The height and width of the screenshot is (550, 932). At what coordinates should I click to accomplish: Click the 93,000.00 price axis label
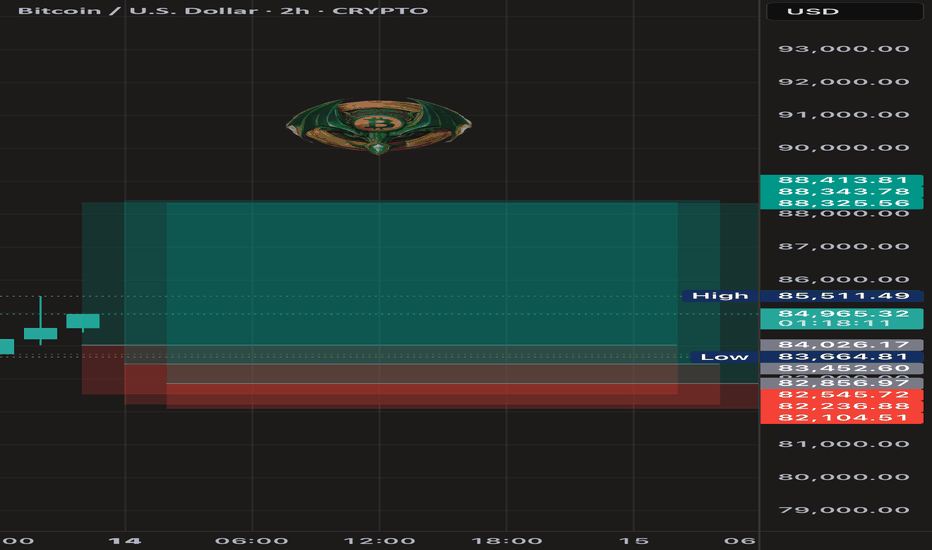pos(844,49)
